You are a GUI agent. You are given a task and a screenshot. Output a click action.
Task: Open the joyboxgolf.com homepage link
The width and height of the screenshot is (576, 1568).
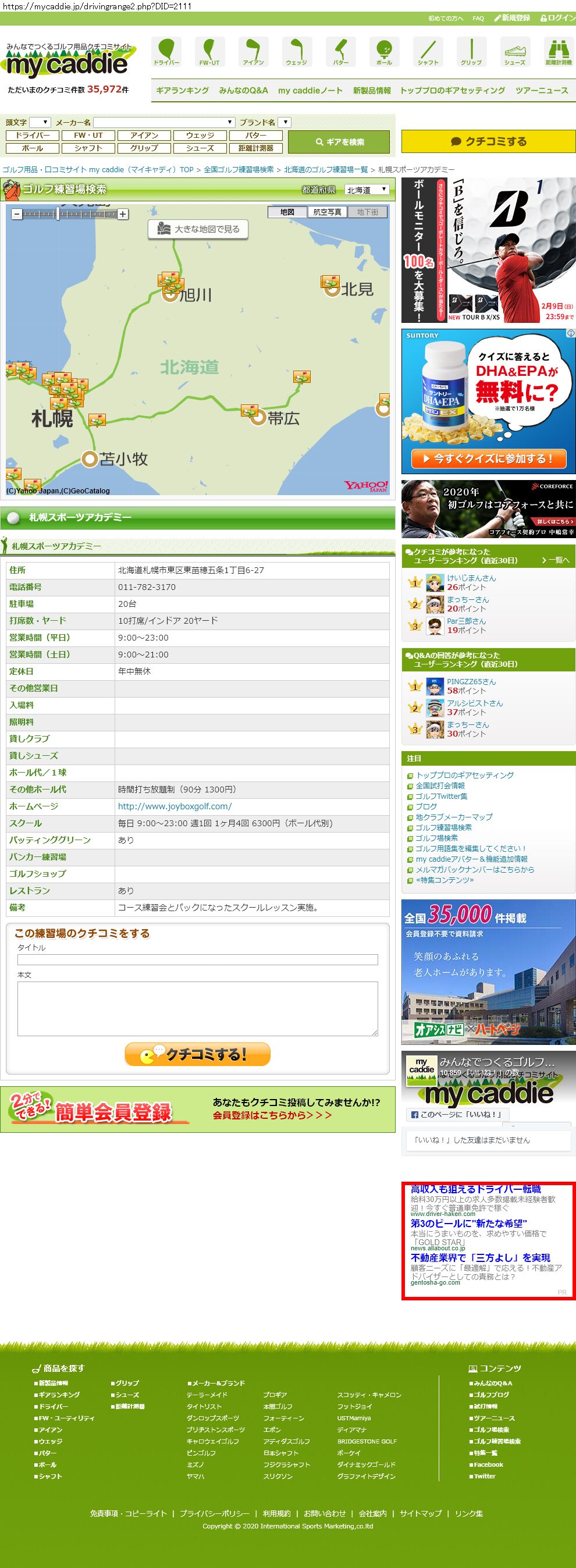click(x=175, y=806)
